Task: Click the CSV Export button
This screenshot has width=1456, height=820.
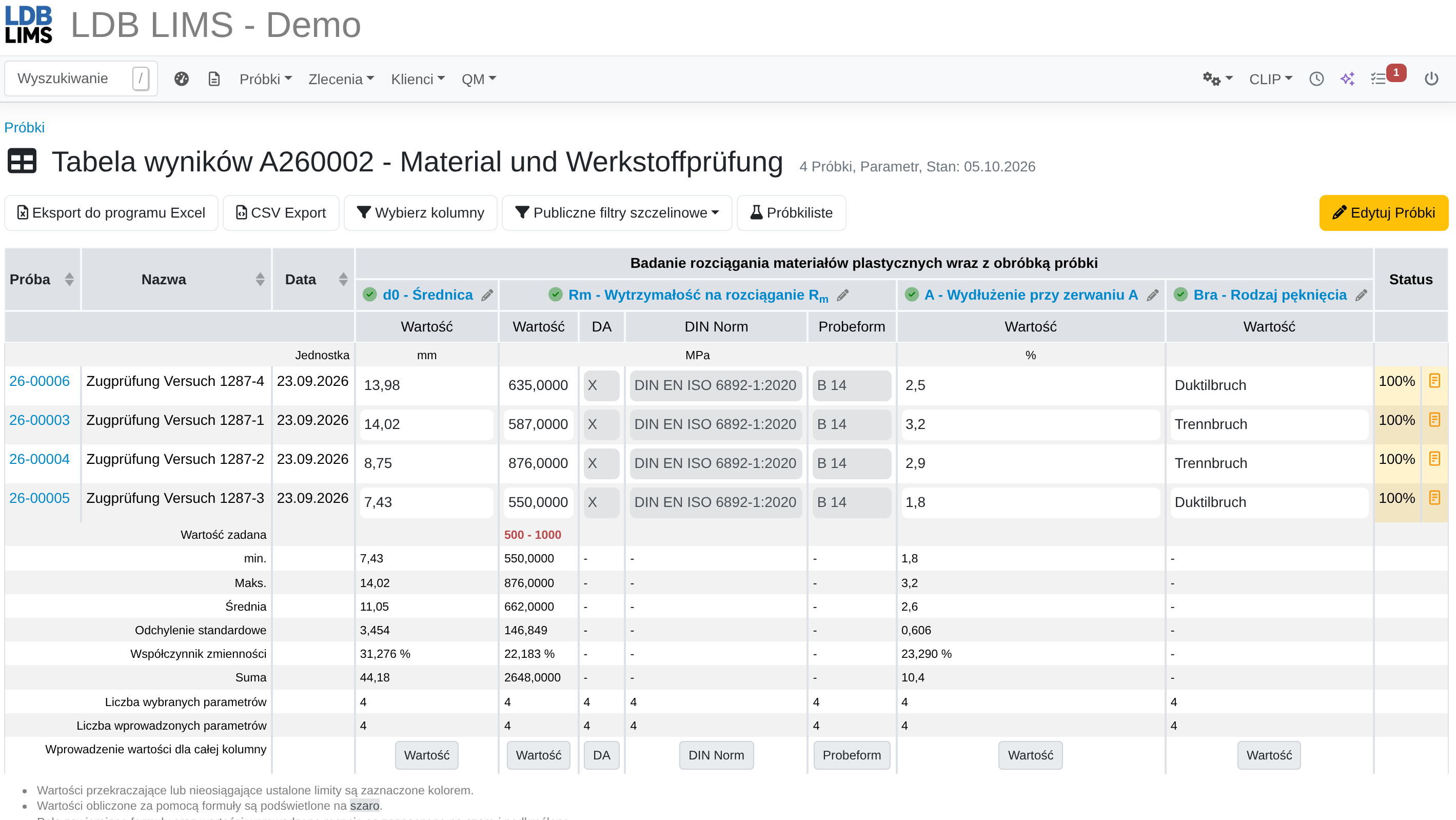Action: (281, 212)
